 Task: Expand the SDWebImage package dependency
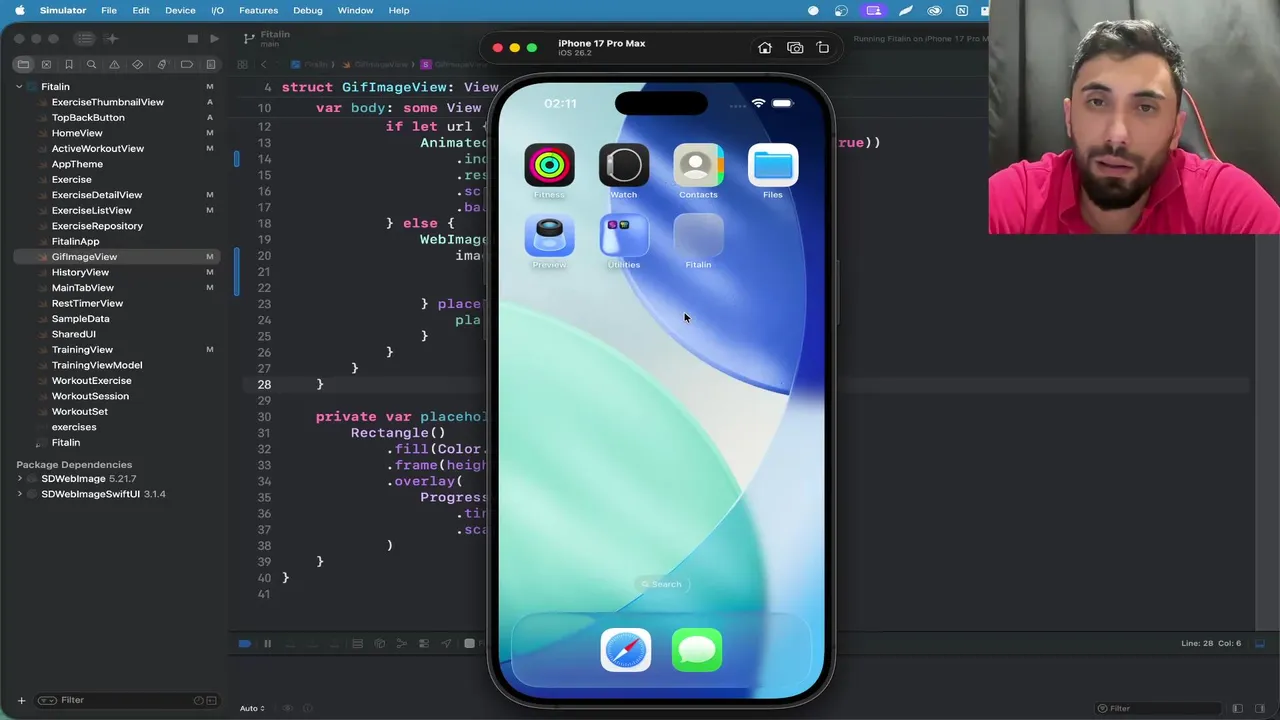[x=20, y=479]
